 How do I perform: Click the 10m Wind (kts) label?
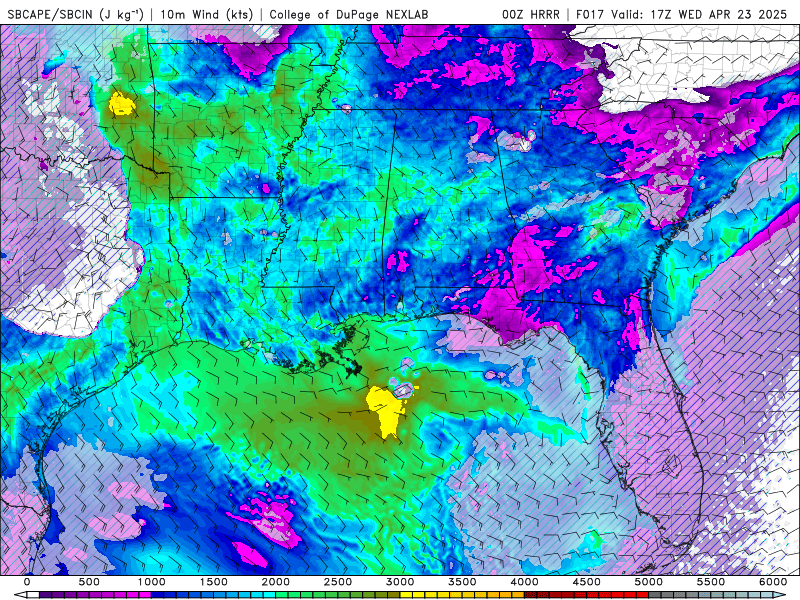[x=206, y=14]
